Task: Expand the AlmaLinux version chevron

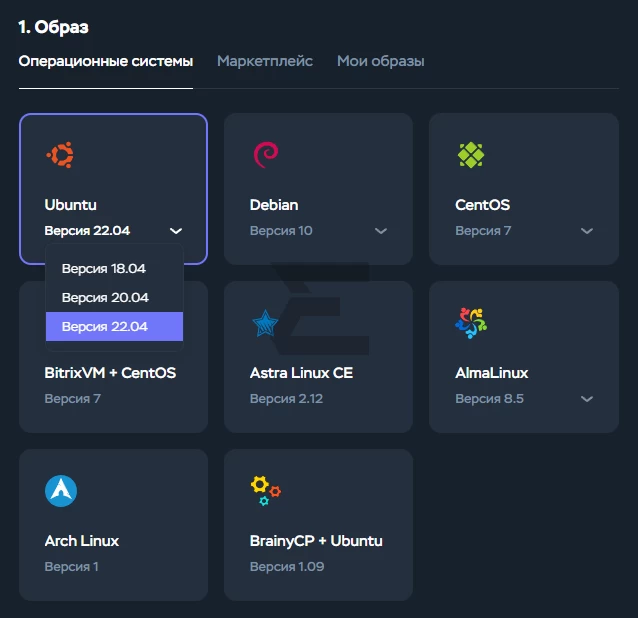Action: coord(587,399)
